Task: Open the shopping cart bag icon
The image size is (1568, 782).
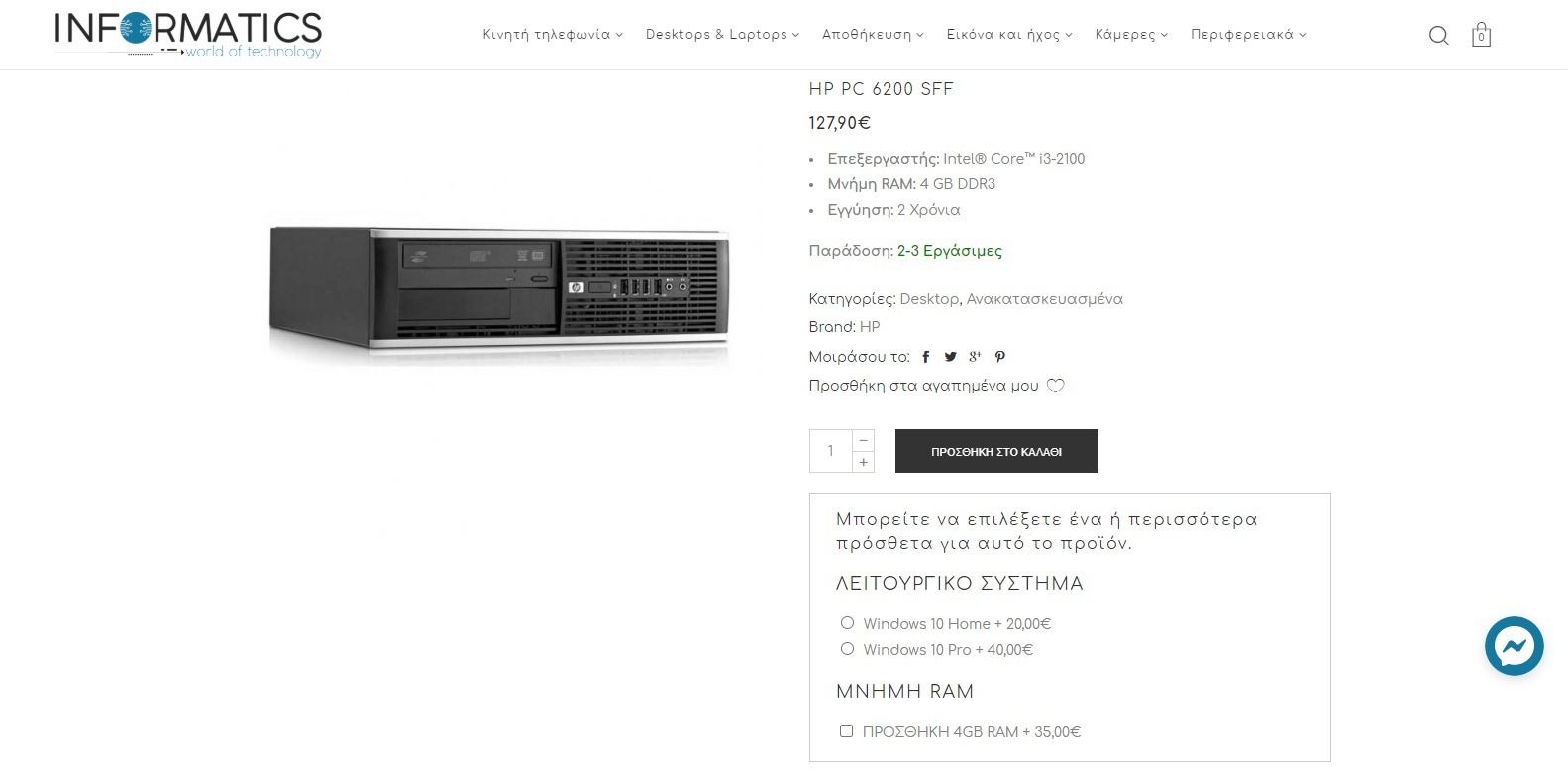Action: click(1481, 35)
